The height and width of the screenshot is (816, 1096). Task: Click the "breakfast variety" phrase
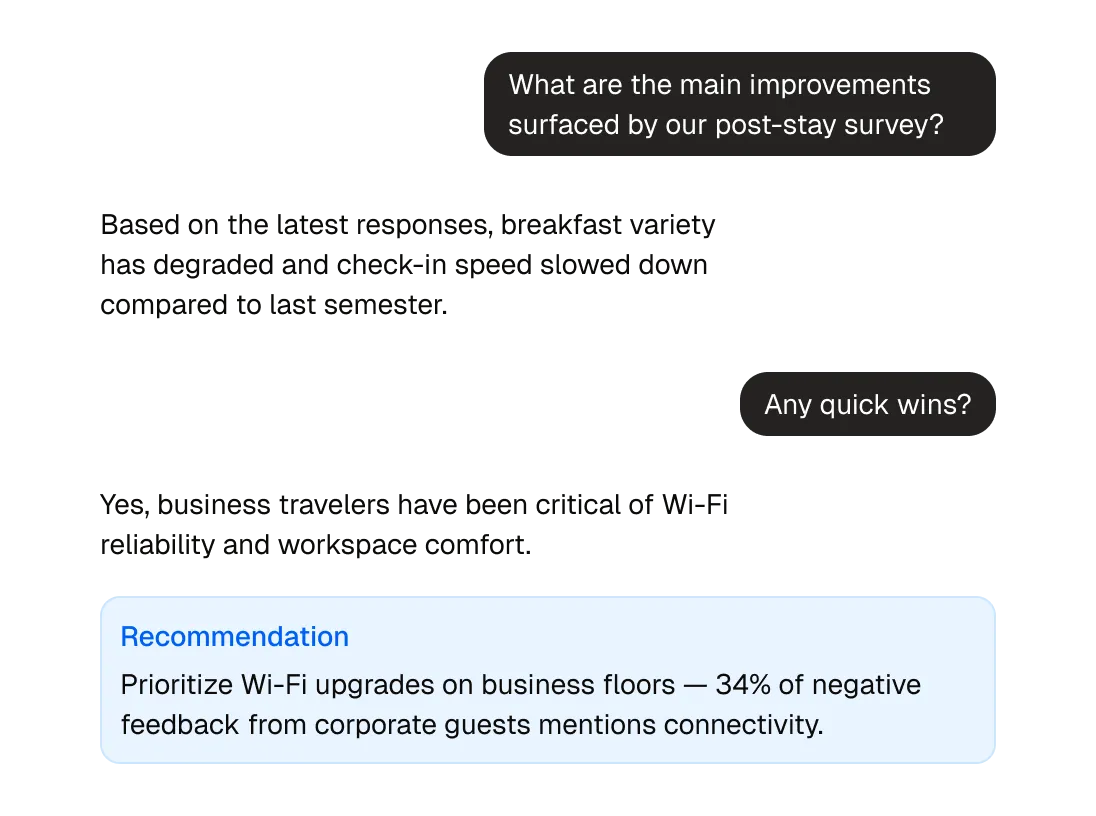coord(608,225)
